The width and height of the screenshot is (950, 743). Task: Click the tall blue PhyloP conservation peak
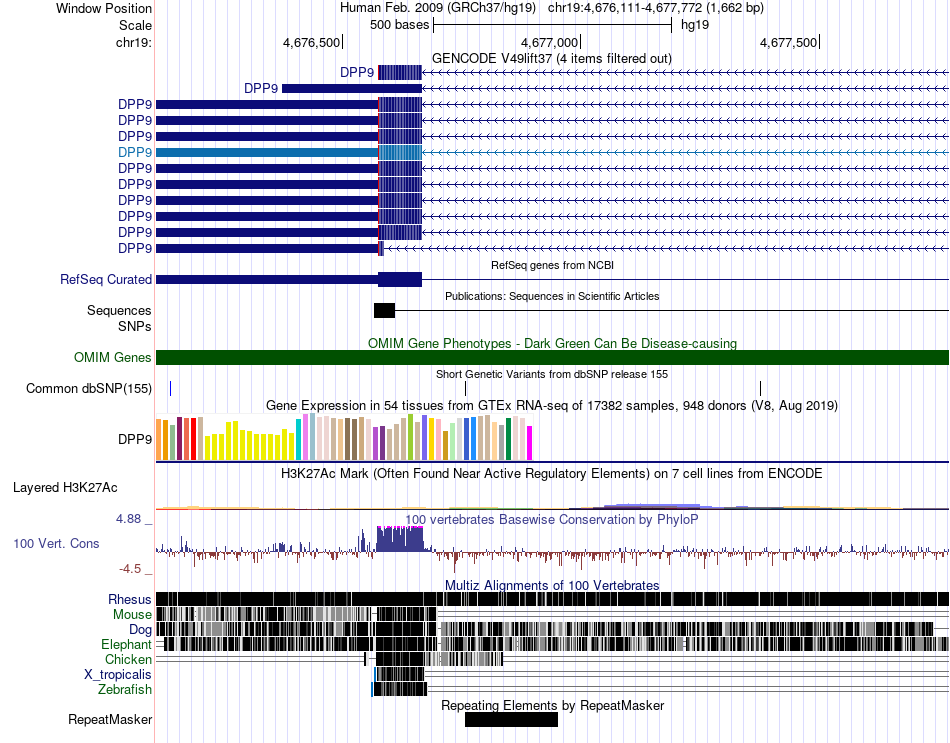click(x=400, y=539)
